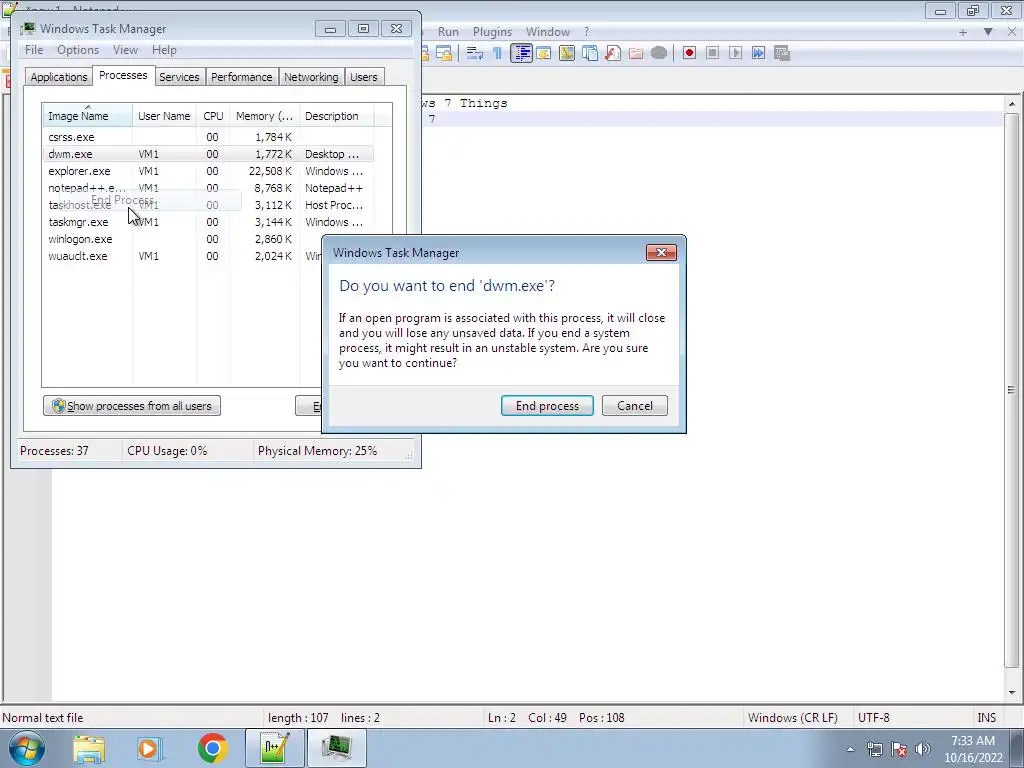Open the Function List toolbar icon
Image resolution: width=1024 pixels, height=768 pixels.
[613, 53]
